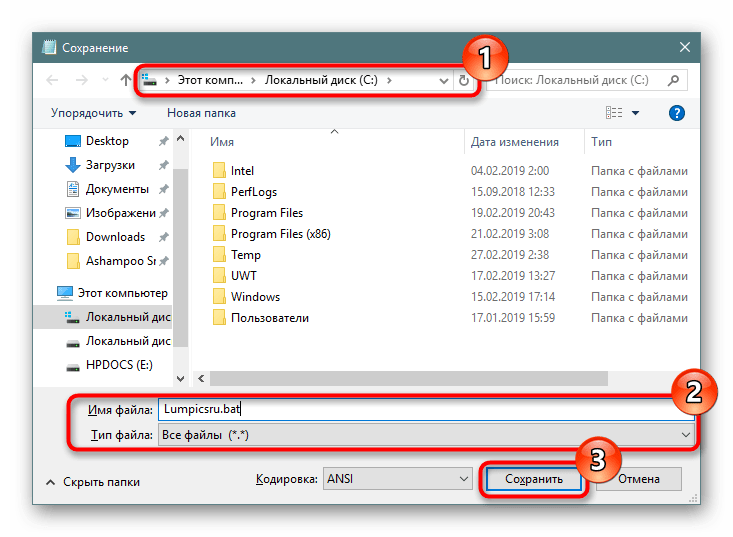Click Windows folder icon
Image resolution: width=733 pixels, height=537 pixels.
click(x=219, y=297)
